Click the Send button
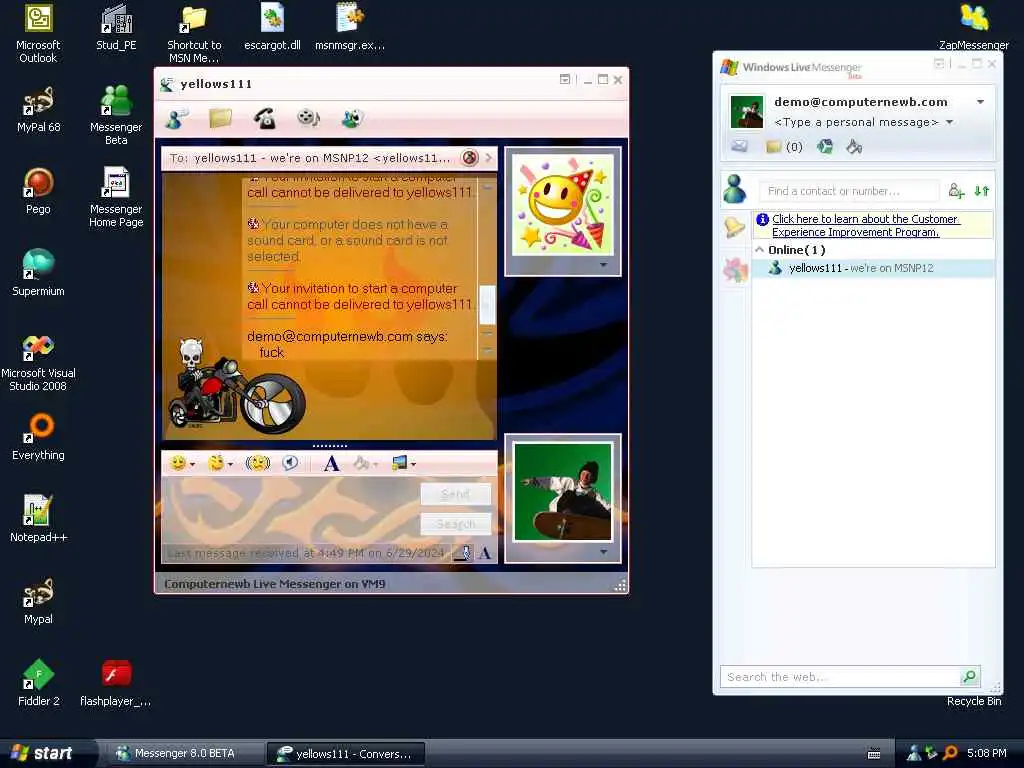 456,494
